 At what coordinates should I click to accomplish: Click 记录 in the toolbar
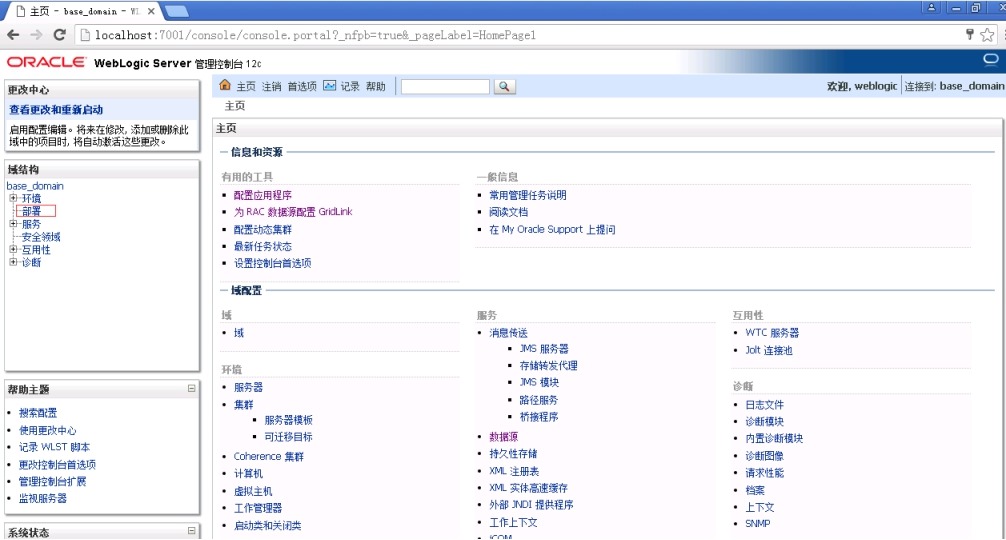point(350,87)
